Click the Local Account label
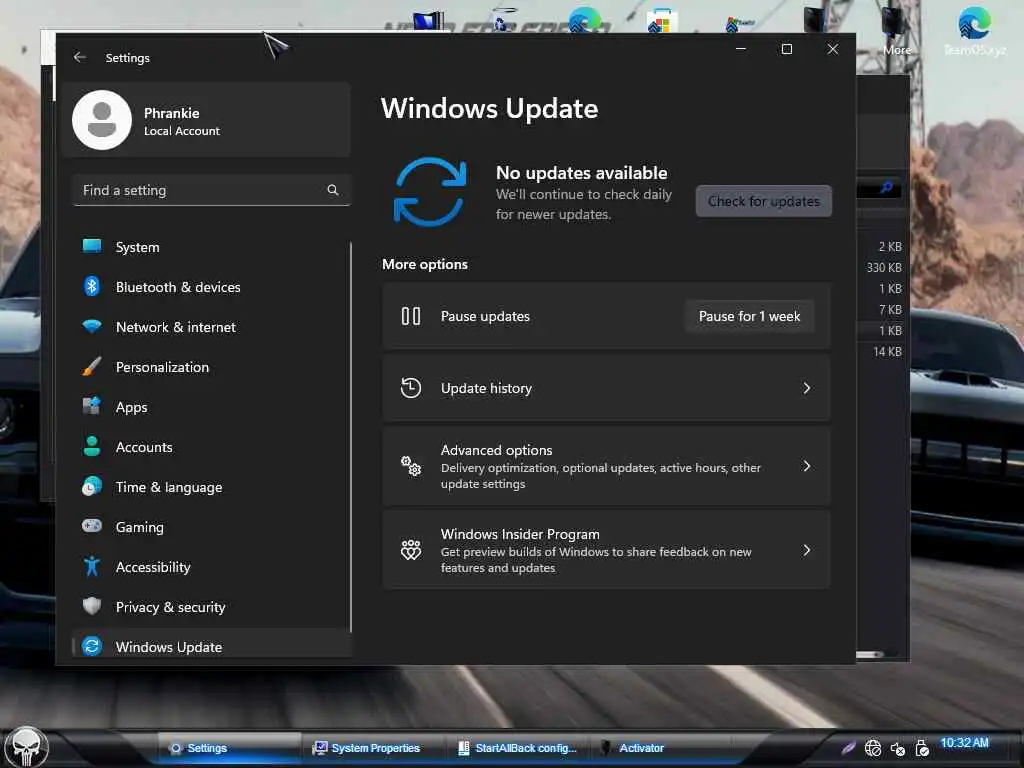 point(182,131)
